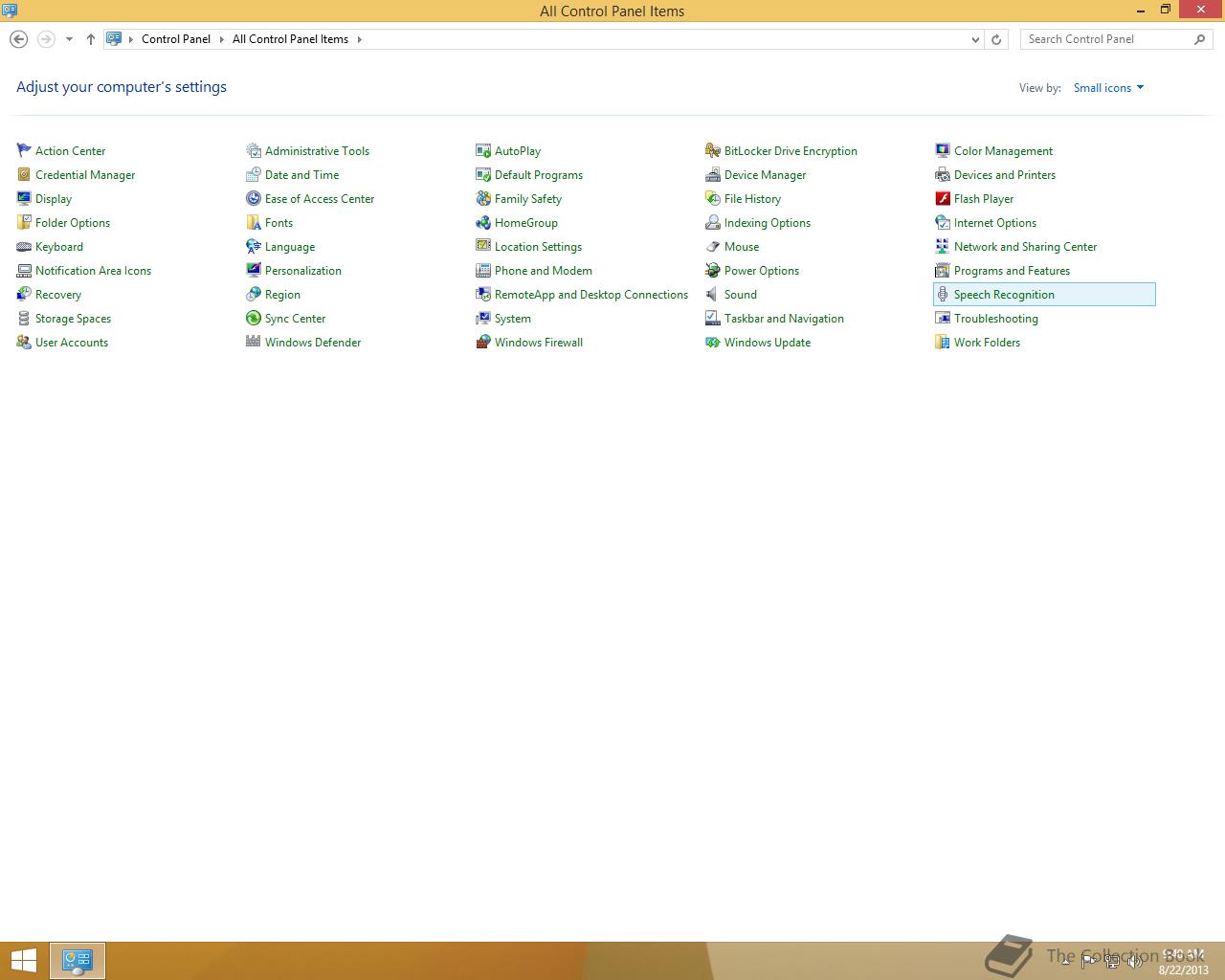Click the Up one level arrow
The height and width of the screenshot is (980, 1225).
(91, 39)
